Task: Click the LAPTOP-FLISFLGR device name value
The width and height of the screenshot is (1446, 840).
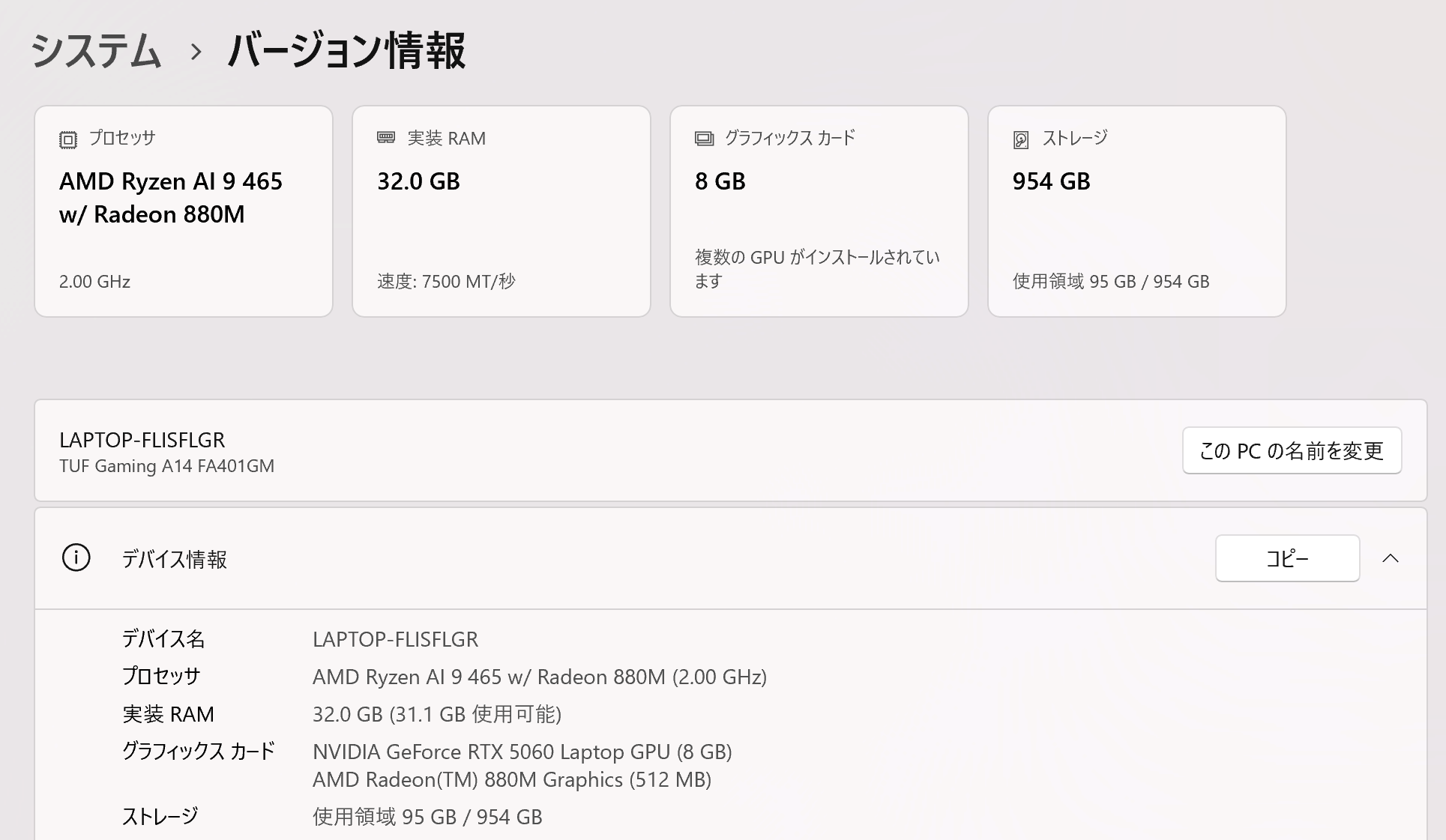Action: 395,639
